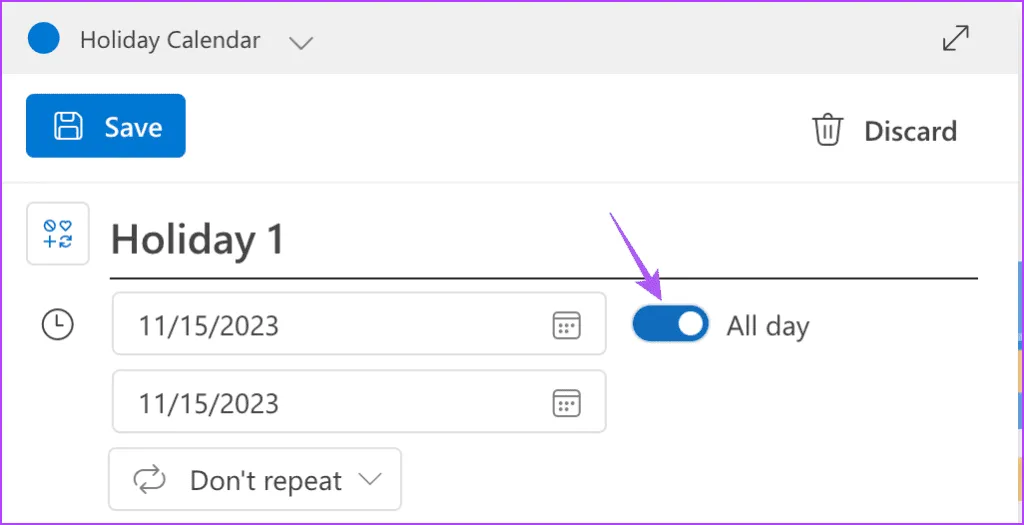Click the start date text field
1024x525 pixels.
click(x=330, y=325)
